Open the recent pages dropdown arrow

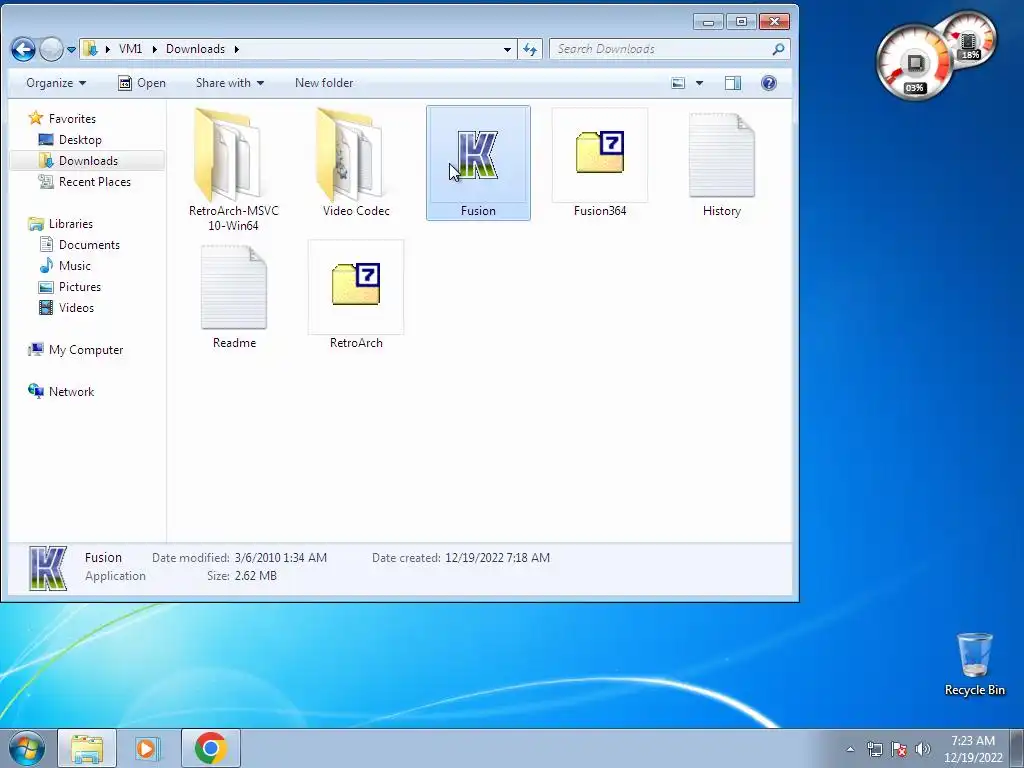[71, 50]
